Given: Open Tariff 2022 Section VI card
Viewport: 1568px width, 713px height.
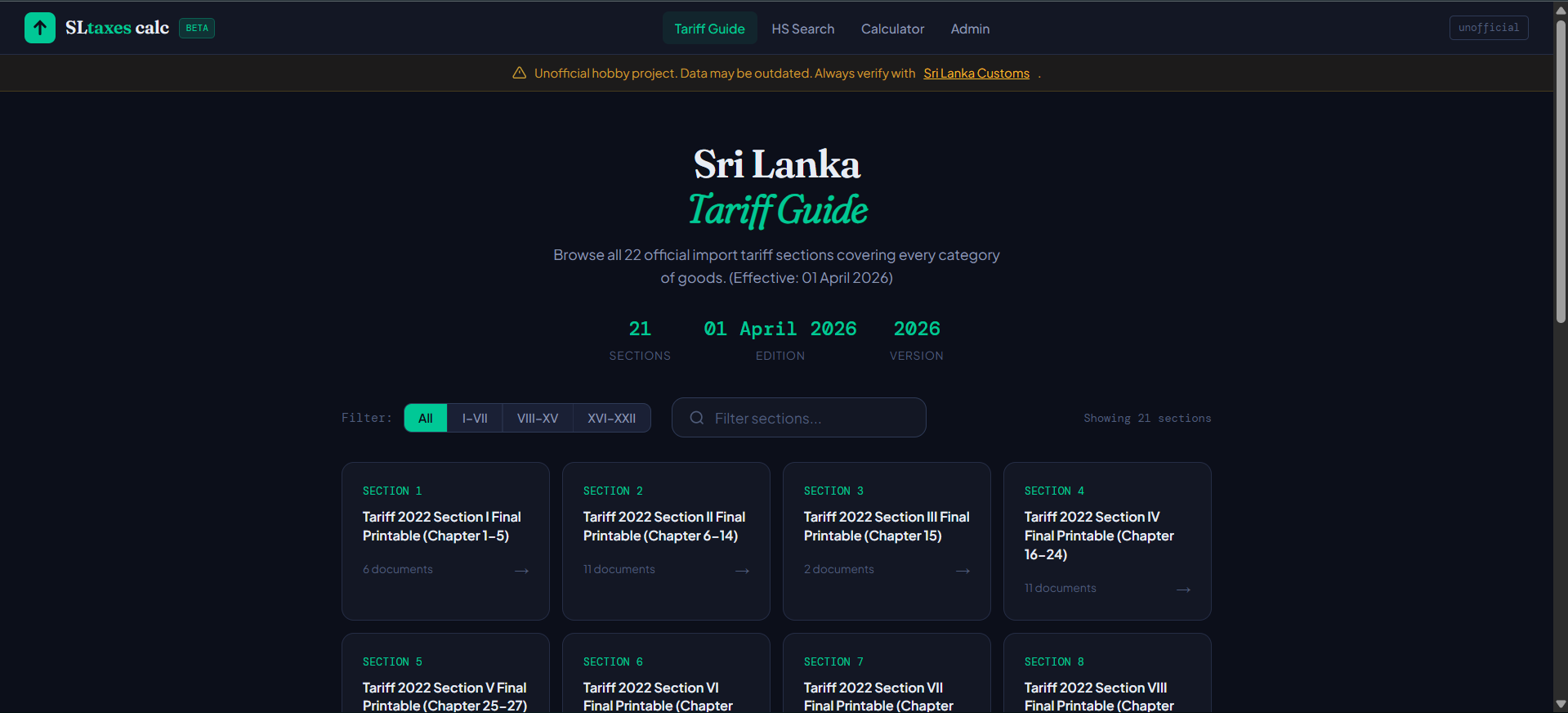Looking at the screenshot, I should (x=666, y=673).
